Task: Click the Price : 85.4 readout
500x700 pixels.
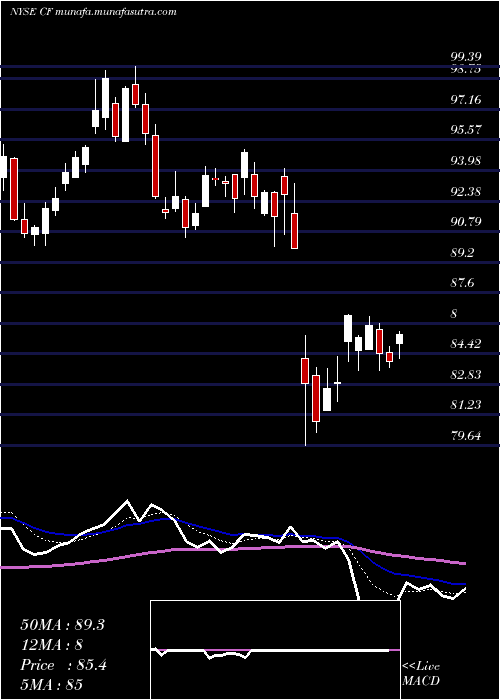Action: click(63, 665)
